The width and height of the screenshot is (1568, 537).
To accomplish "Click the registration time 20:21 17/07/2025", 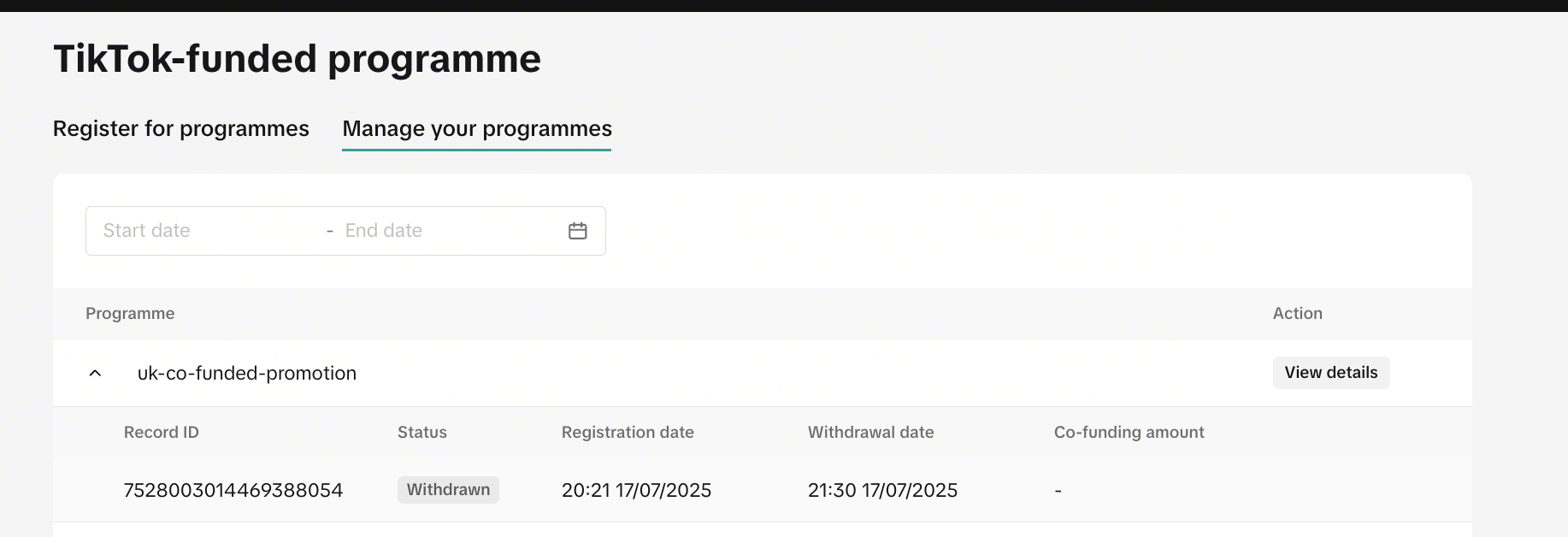I will tap(636, 490).
